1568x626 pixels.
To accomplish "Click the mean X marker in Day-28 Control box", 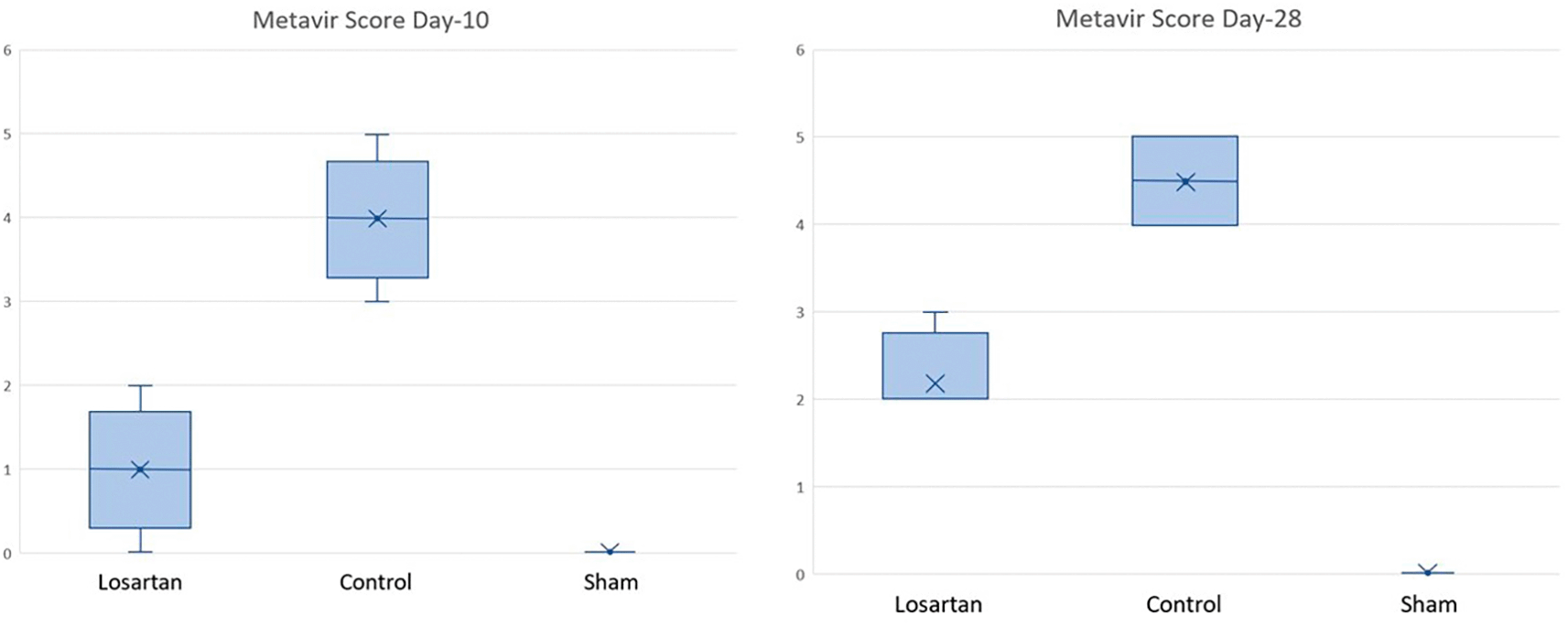I will (x=1185, y=181).
